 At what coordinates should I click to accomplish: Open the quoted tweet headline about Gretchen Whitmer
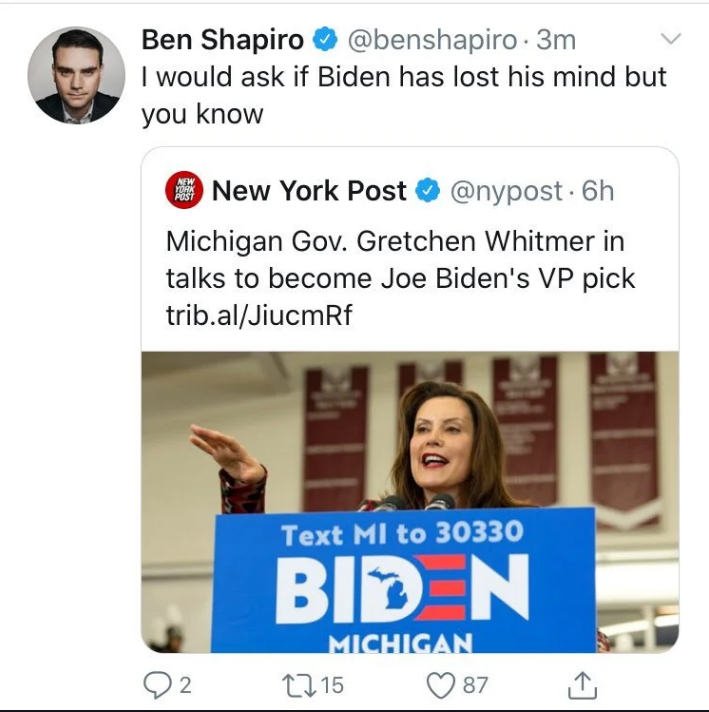[400, 260]
